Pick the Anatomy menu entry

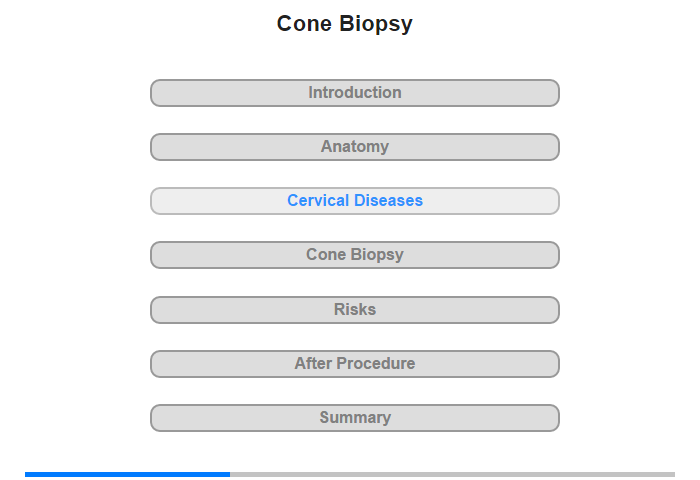coord(354,147)
